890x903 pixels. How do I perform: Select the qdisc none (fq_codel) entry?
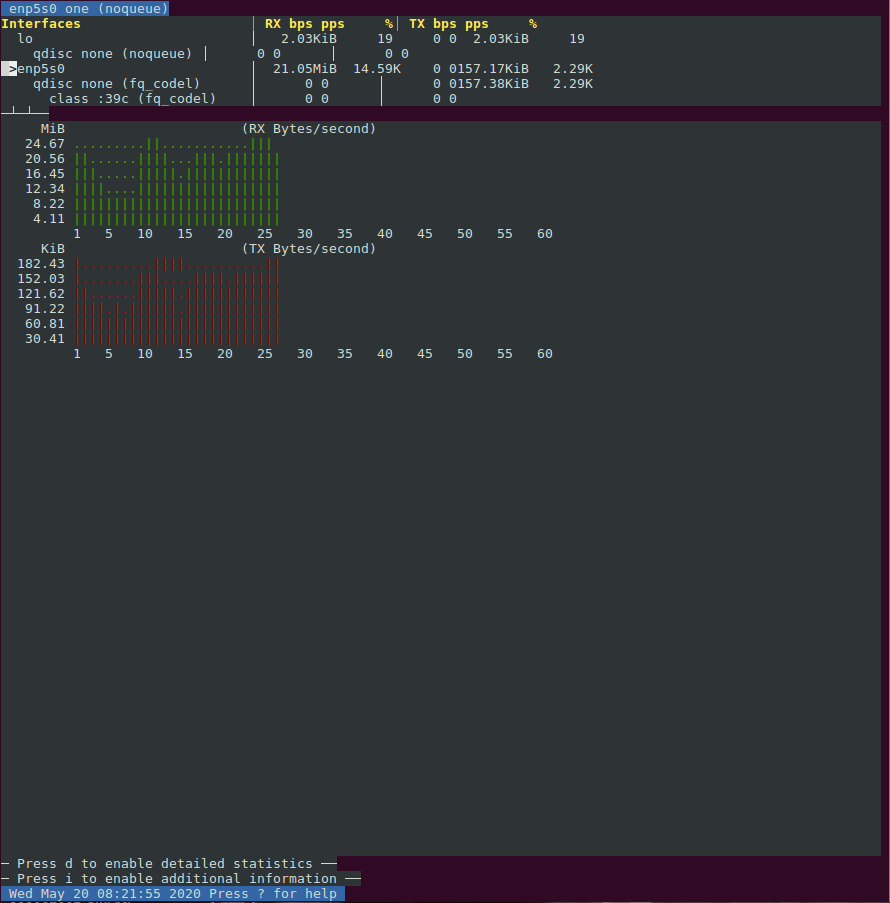tap(116, 84)
